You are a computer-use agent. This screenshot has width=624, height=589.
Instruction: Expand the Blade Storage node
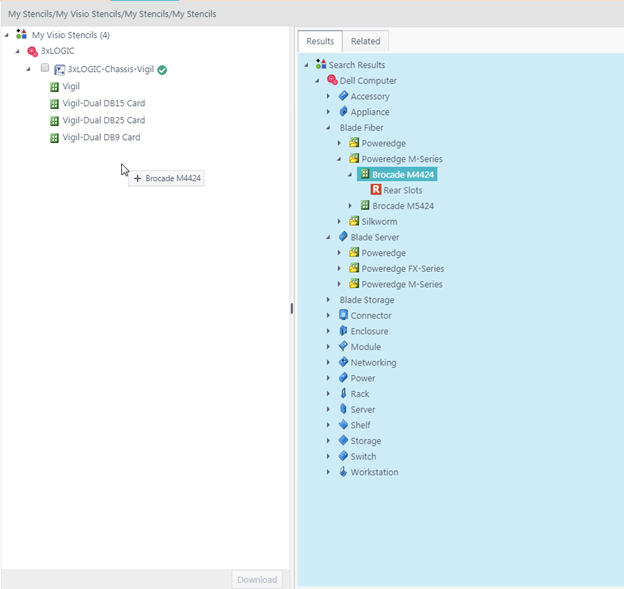(328, 300)
